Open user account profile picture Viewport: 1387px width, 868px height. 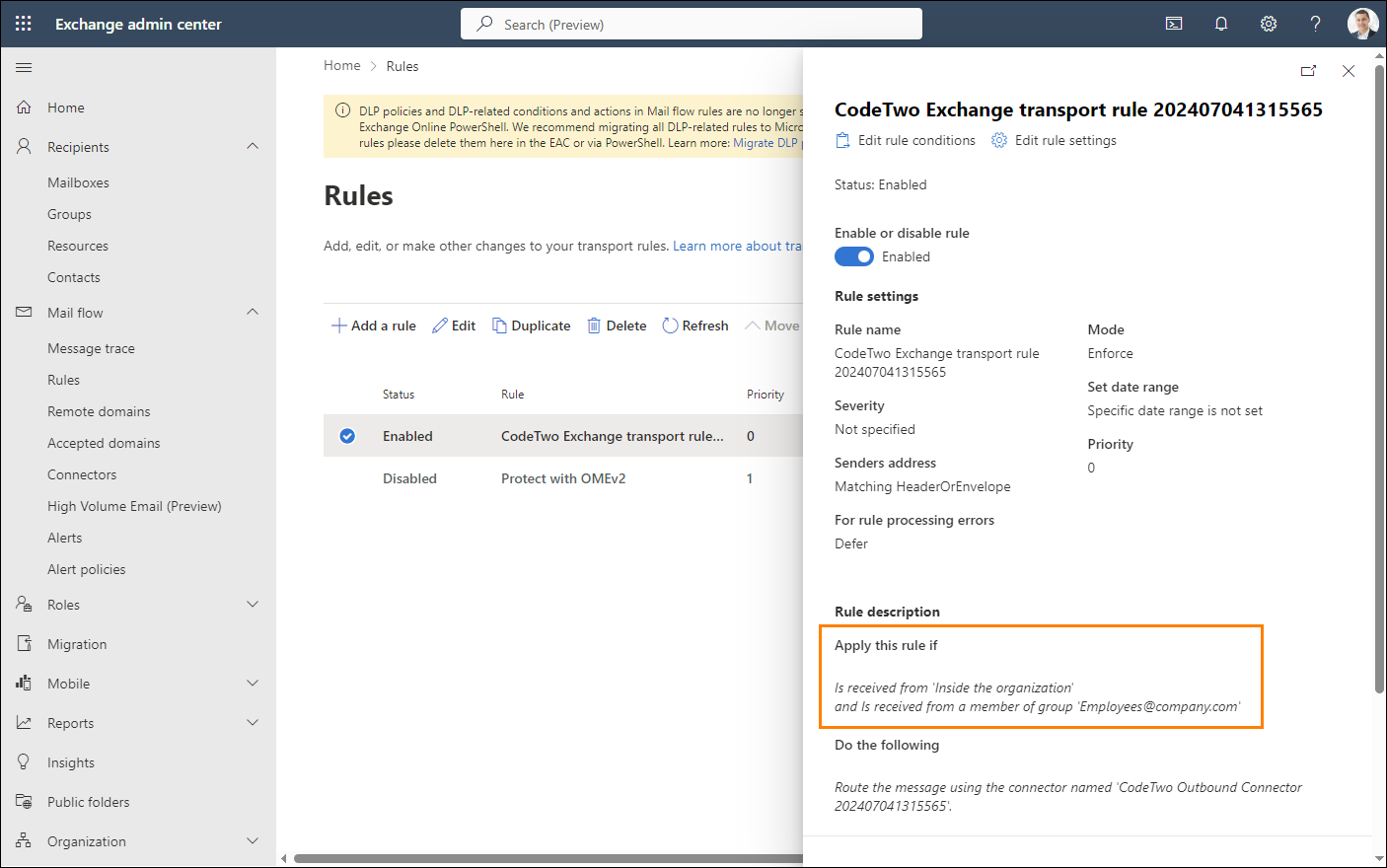1363,24
